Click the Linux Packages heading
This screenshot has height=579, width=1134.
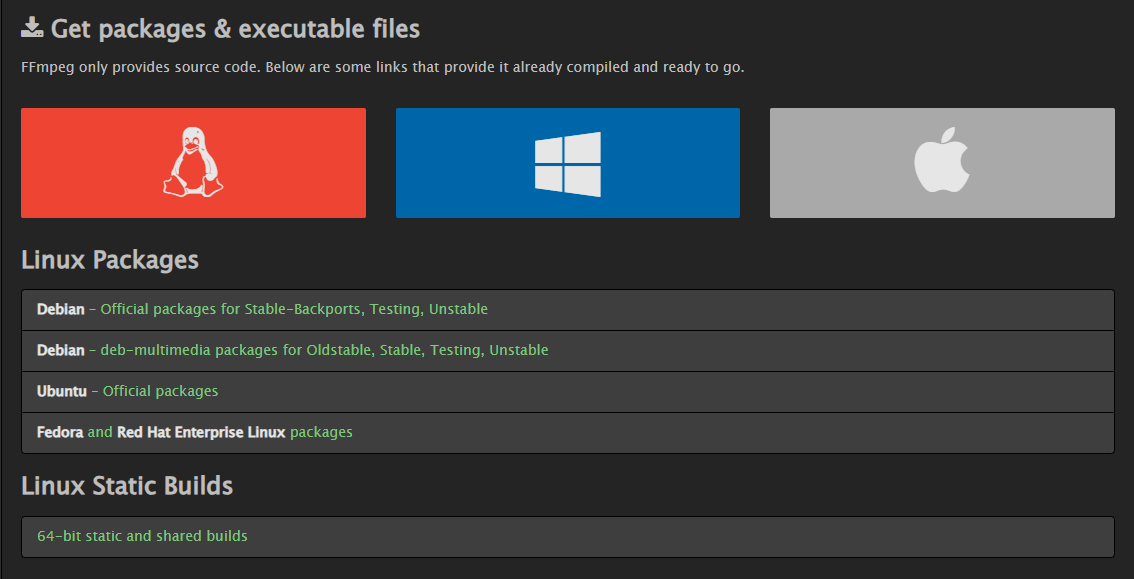tap(110, 260)
